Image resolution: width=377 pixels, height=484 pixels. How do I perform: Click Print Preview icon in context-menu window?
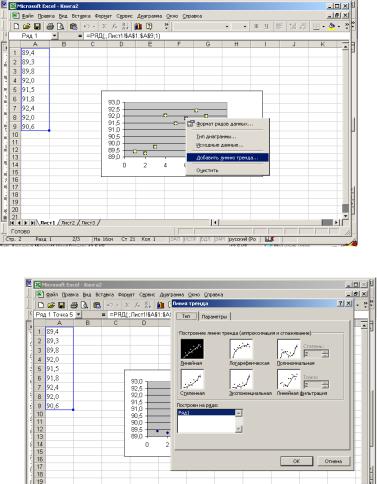coord(60,26)
